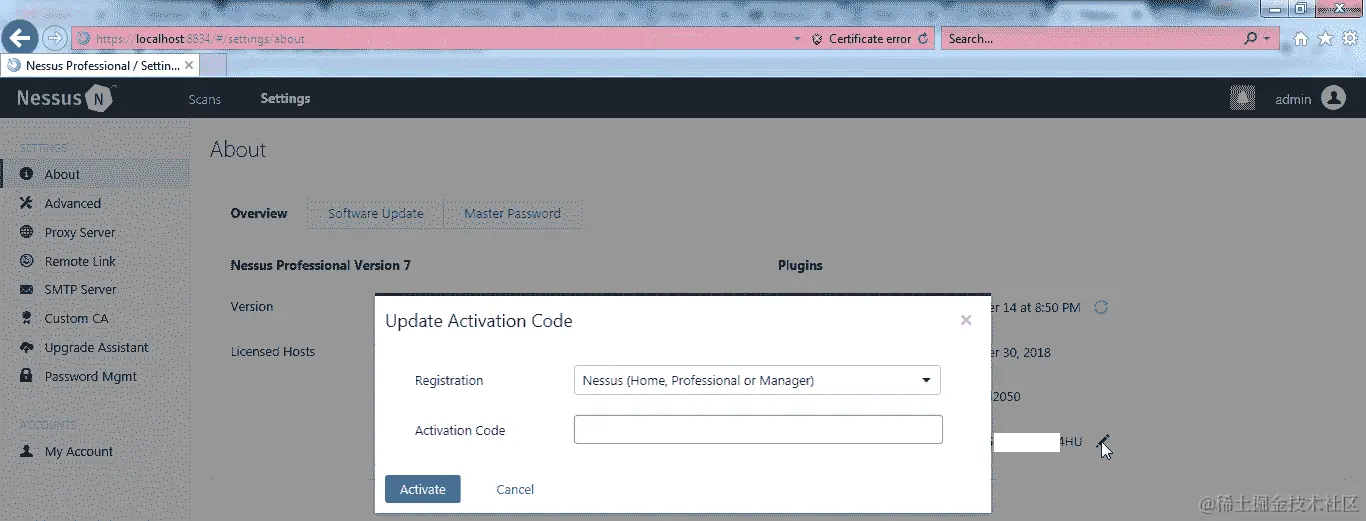Click the browser Forward arrow button
The width and height of the screenshot is (1366, 521).
point(54,38)
